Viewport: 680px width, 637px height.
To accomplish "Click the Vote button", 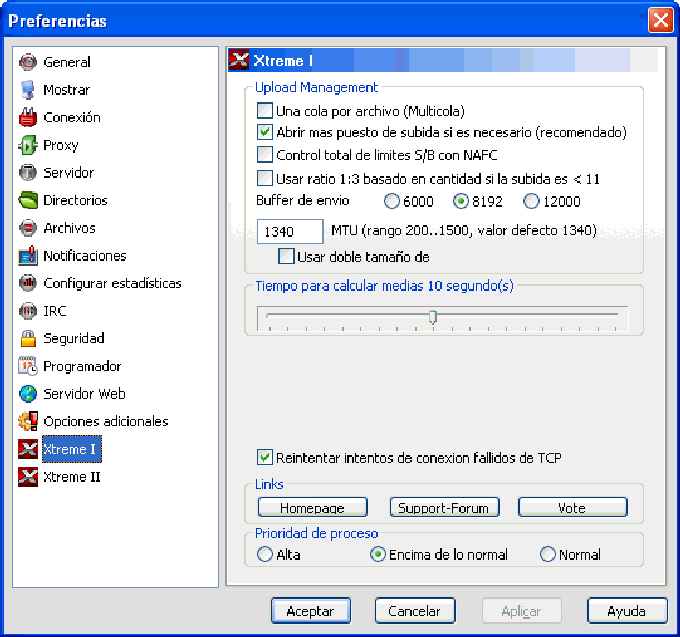I will pos(572,507).
